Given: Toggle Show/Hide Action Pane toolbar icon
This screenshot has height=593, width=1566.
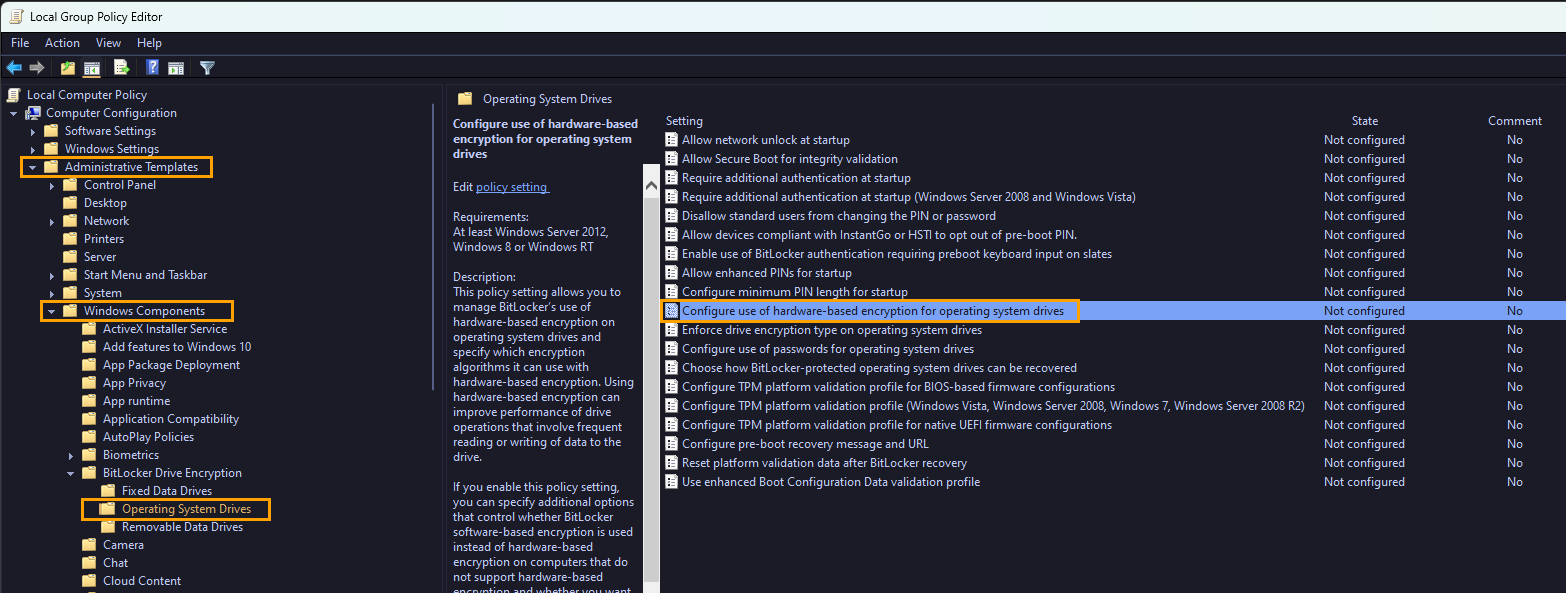Looking at the screenshot, I should tap(176, 68).
